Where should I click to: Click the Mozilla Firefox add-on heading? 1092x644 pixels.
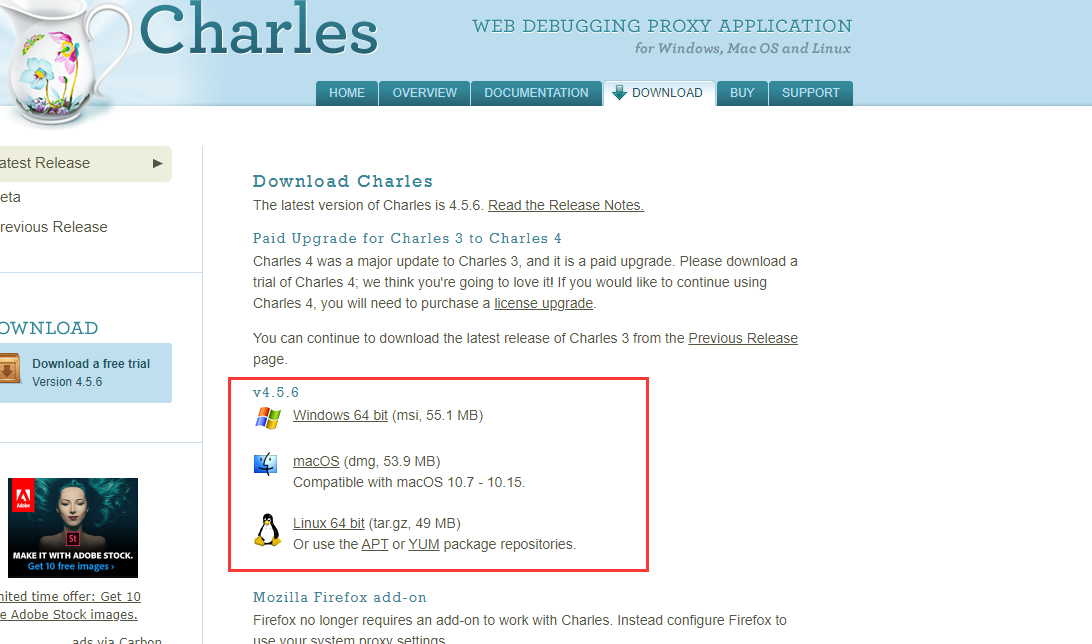(x=340, y=597)
